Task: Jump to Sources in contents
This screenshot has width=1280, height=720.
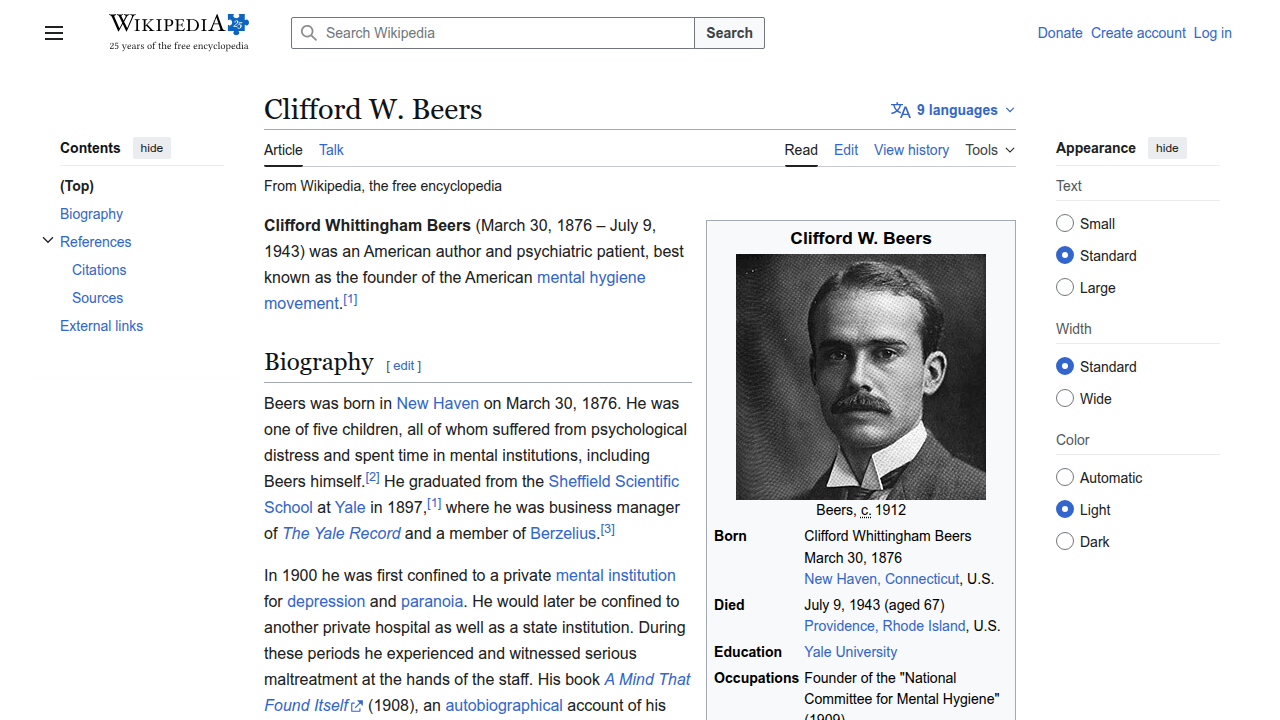Action: tap(97, 298)
